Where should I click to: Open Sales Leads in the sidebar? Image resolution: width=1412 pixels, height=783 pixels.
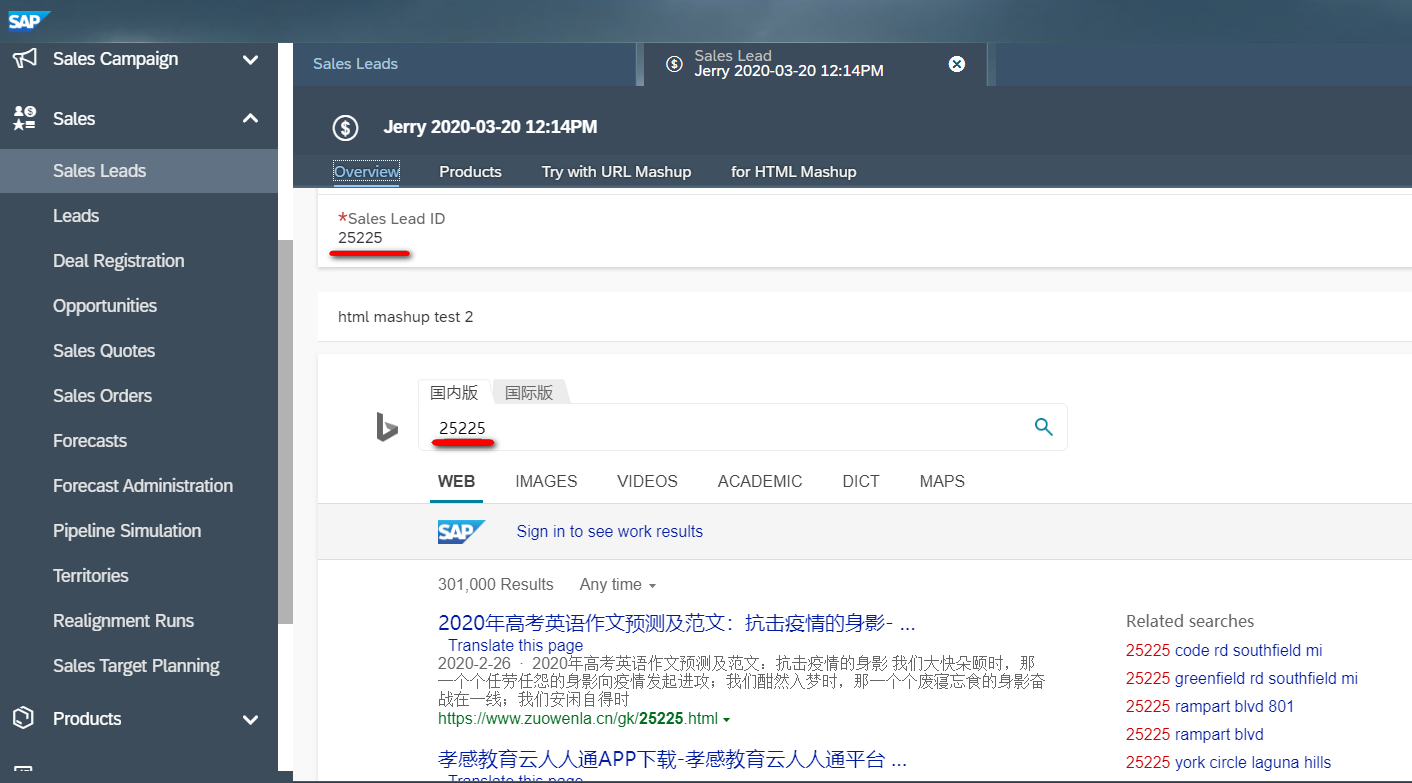click(139, 171)
